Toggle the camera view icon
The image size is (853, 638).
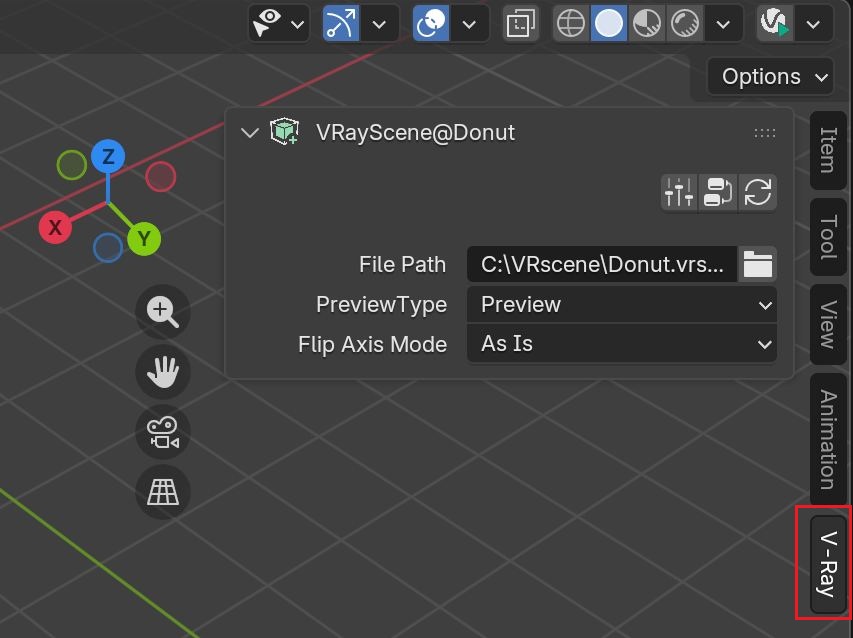163,432
